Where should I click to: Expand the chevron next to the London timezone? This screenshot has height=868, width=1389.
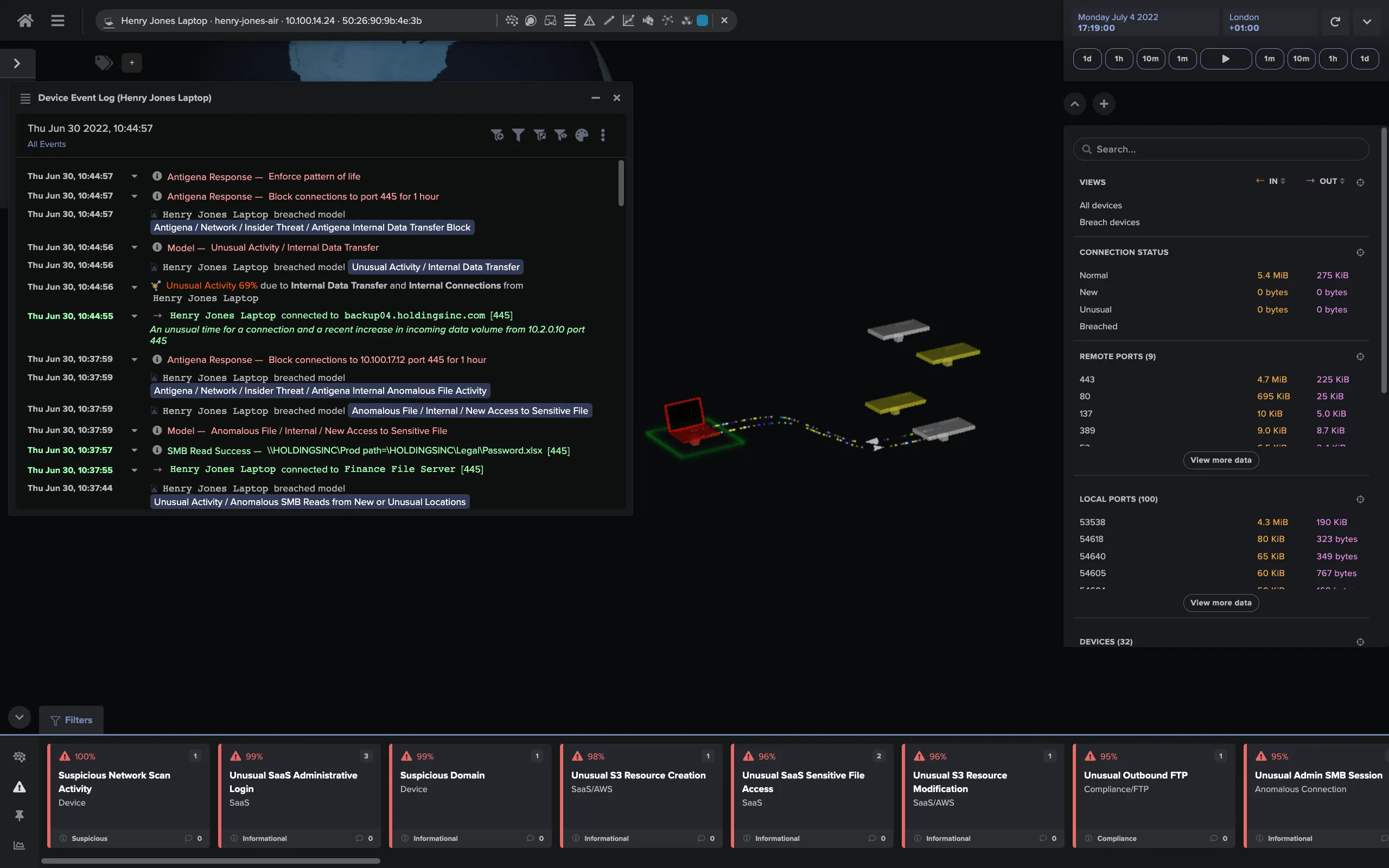tap(1367, 21)
